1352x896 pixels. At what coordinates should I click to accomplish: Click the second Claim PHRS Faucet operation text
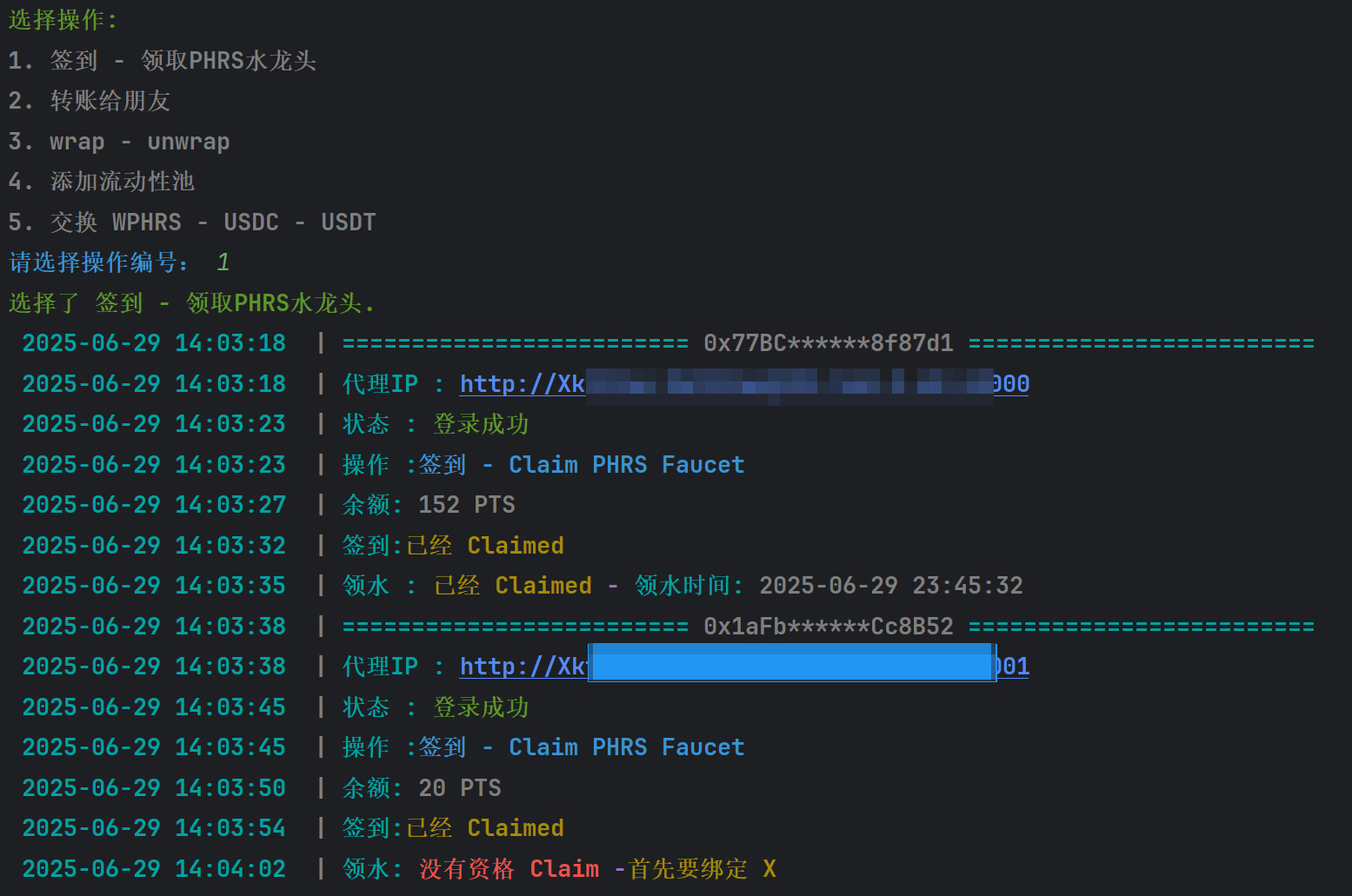pos(626,747)
